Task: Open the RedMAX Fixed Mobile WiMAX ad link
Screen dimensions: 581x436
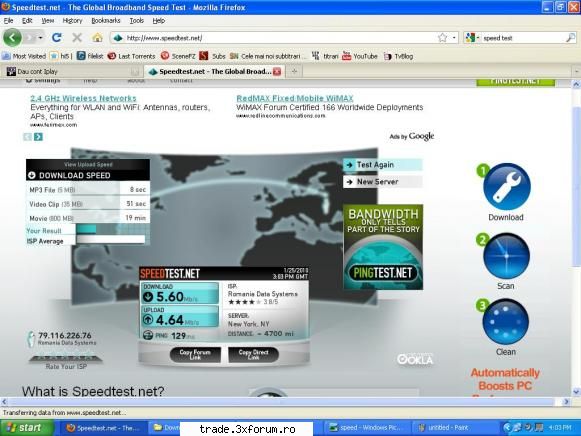Action: (x=295, y=98)
